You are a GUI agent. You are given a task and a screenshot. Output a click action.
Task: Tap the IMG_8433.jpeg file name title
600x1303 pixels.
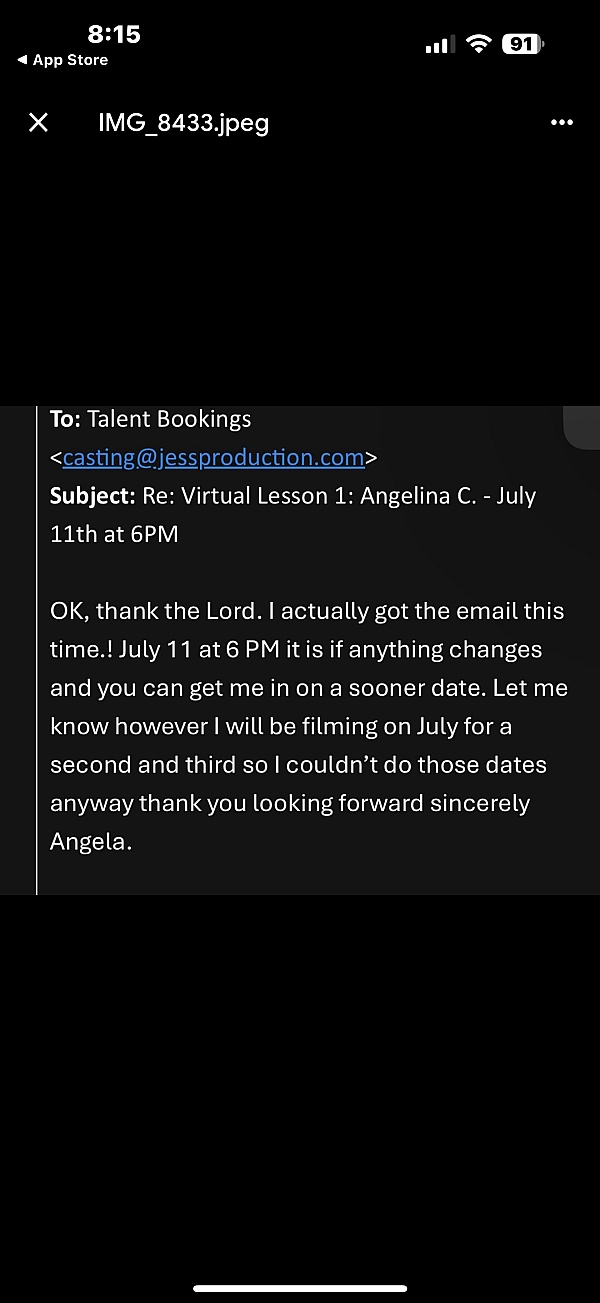coord(183,122)
